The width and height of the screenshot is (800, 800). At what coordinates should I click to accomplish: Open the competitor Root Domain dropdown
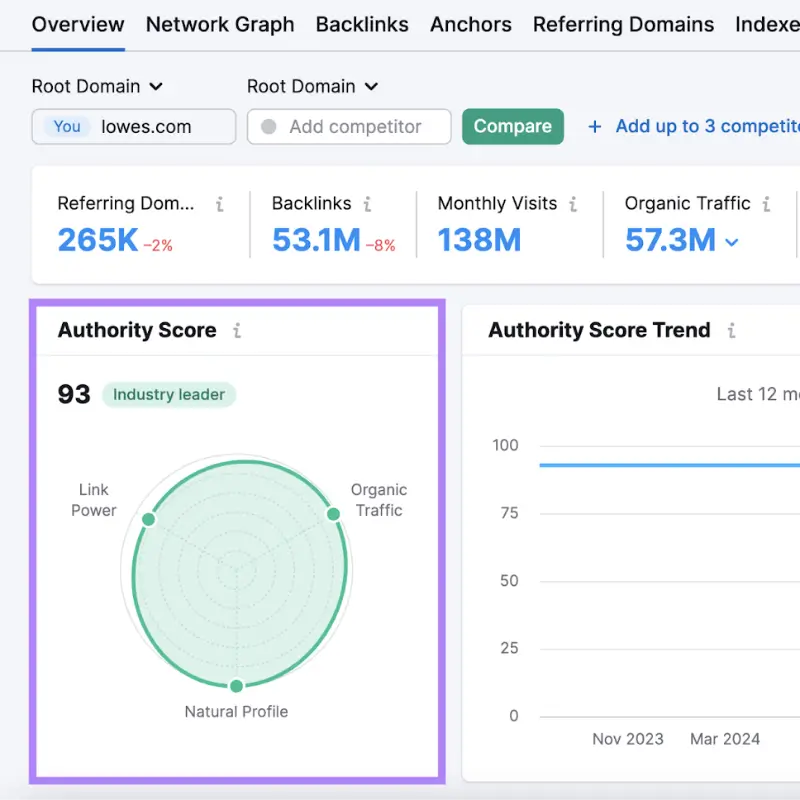pyautogui.click(x=312, y=86)
